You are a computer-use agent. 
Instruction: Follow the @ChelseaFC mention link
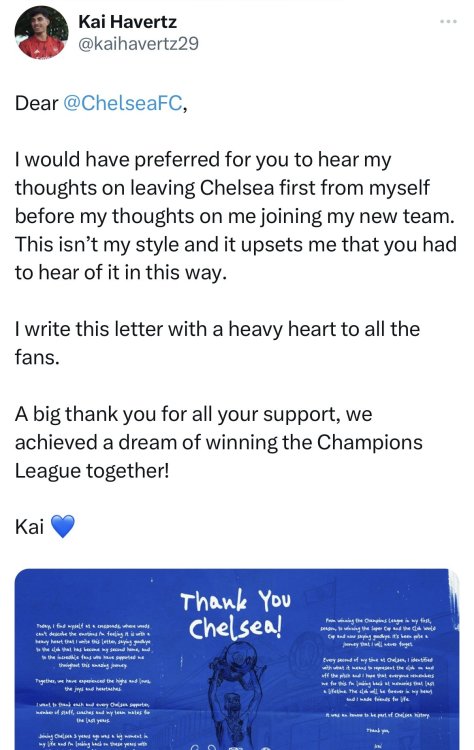pos(122,103)
